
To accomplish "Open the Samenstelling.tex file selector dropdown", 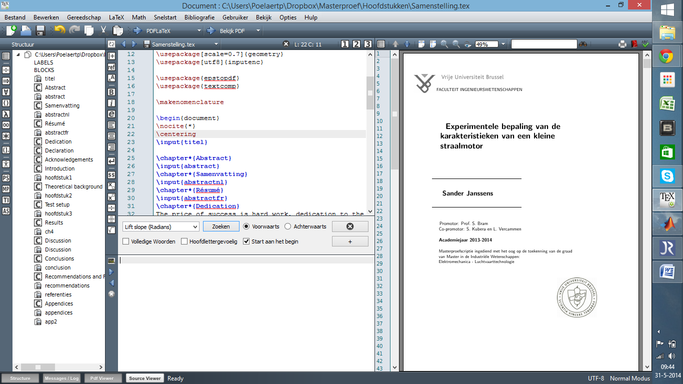I will pyautogui.click(x=216, y=44).
